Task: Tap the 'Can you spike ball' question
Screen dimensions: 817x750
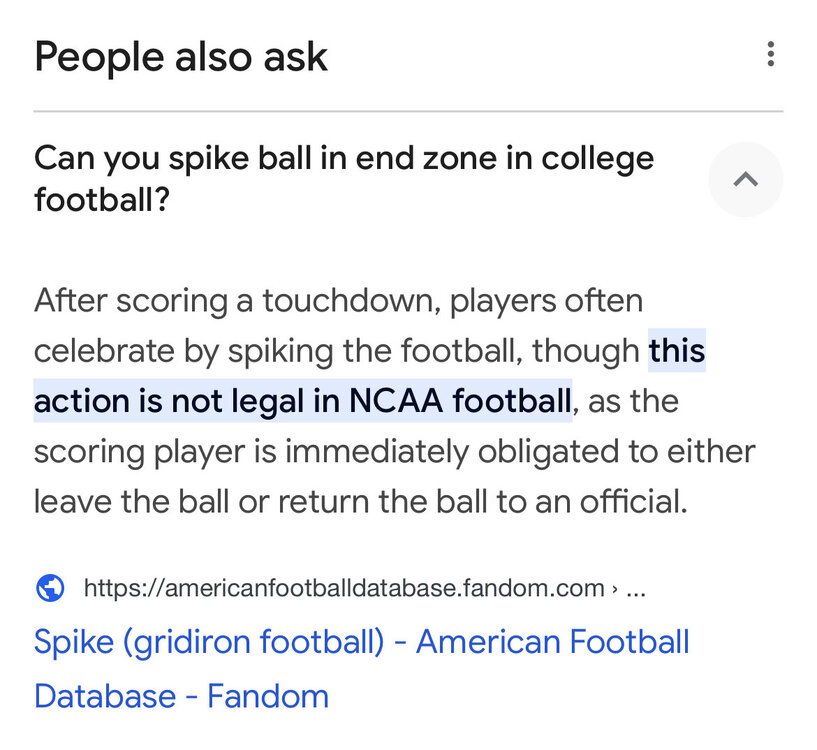Action: tap(343, 159)
